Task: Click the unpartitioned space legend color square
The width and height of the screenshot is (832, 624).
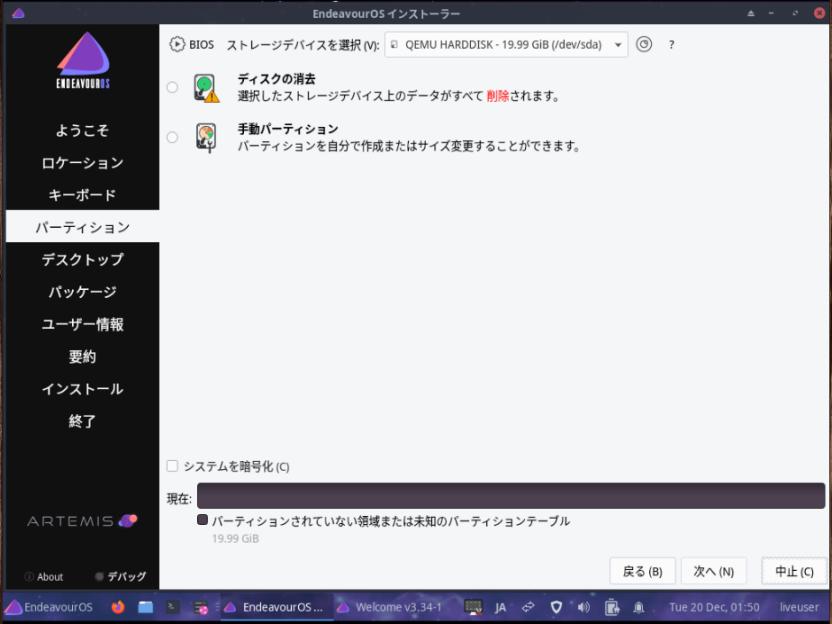Action: pyautogui.click(x=202, y=520)
